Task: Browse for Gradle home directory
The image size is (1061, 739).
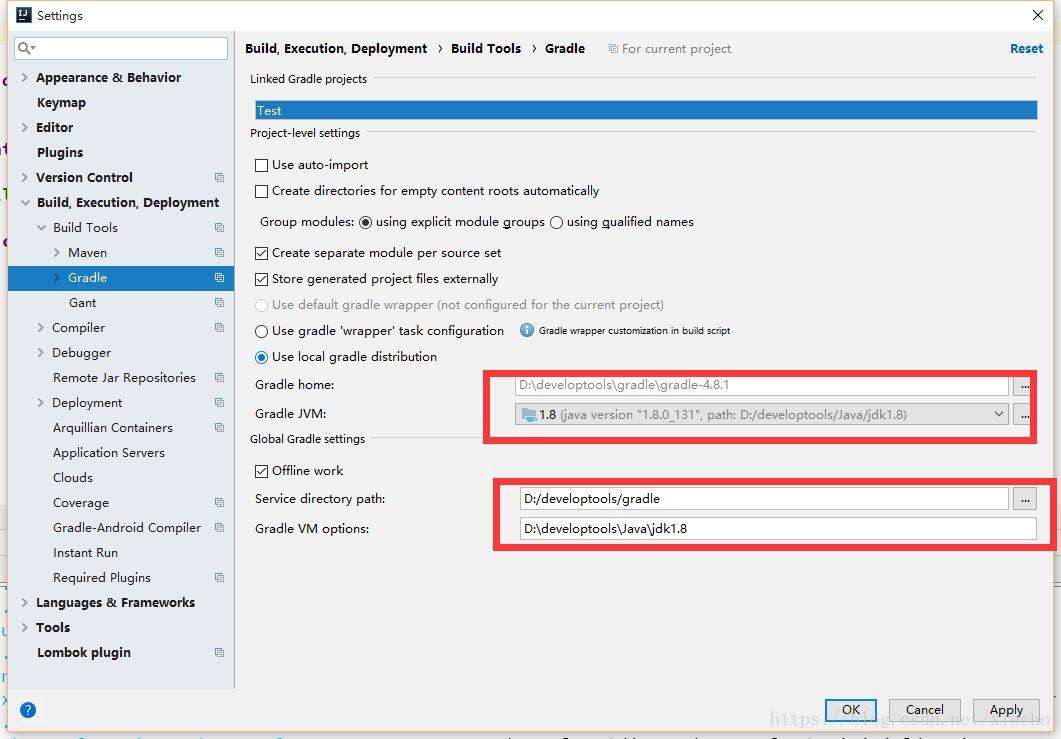Action: 1024,385
